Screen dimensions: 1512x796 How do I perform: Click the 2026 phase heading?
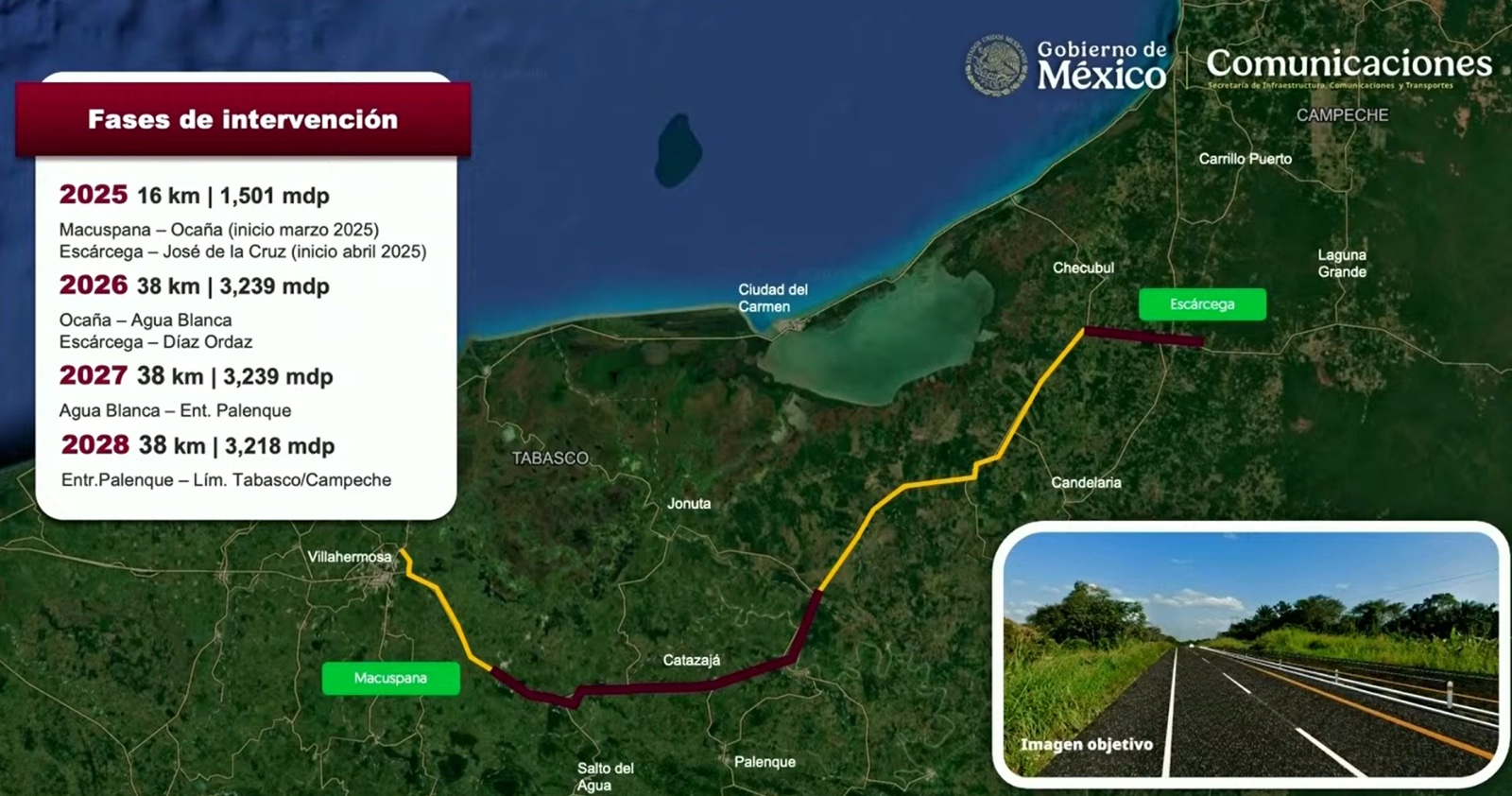93,286
